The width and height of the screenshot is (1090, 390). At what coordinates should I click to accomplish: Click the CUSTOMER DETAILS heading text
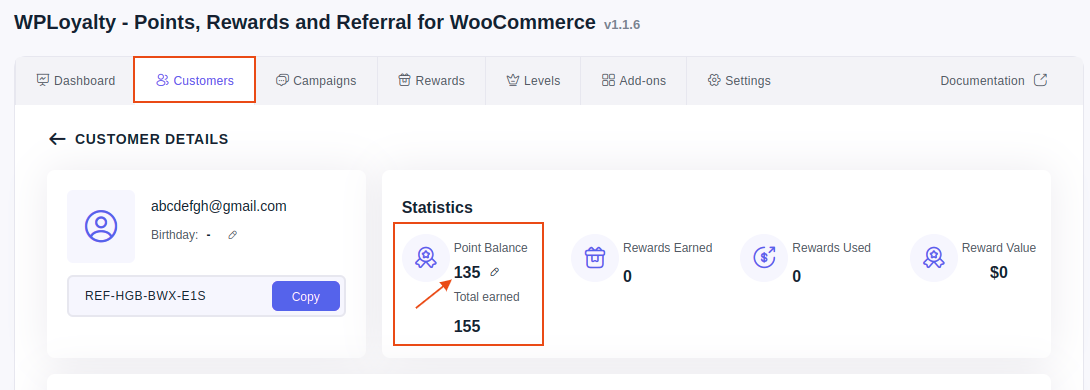pyautogui.click(x=152, y=139)
